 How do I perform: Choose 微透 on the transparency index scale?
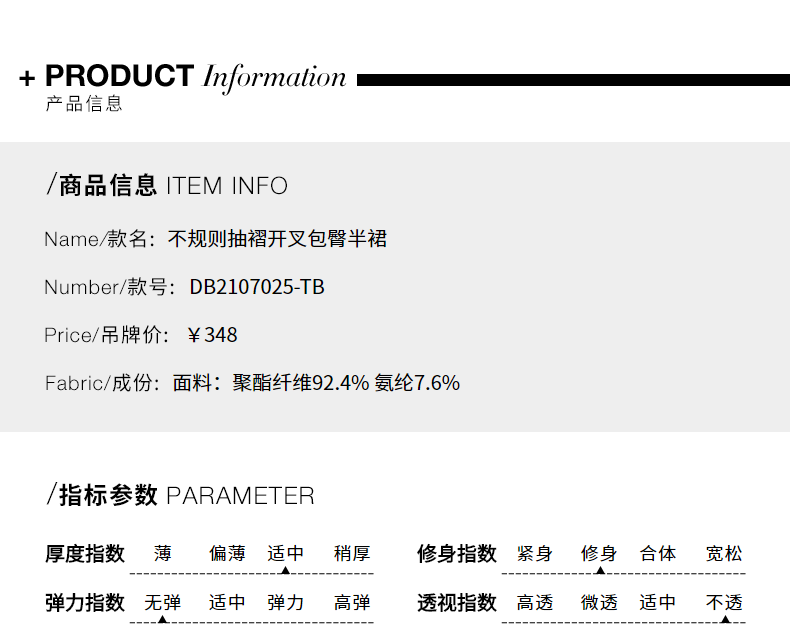[599, 602]
